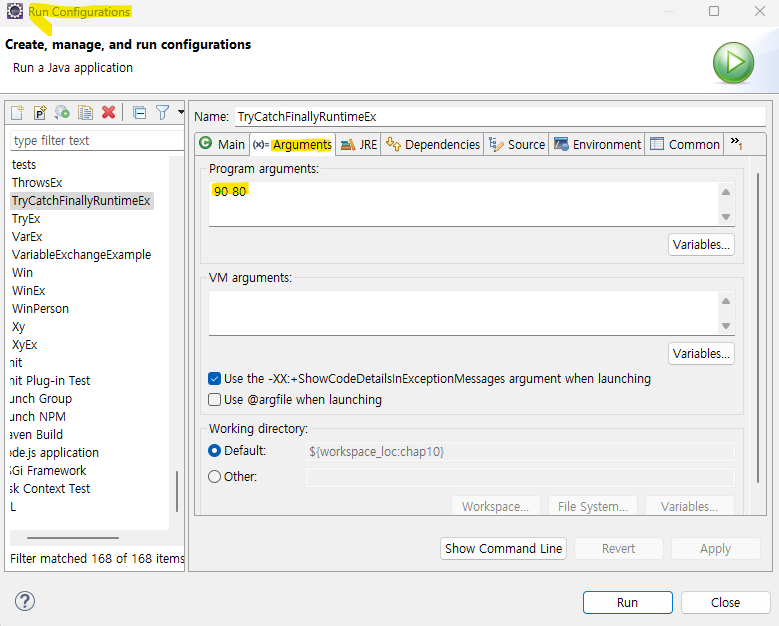This screenshot has width=779, height=626.
Task: Click the new prototype configuration icon
Action: [x=40, y=113]
